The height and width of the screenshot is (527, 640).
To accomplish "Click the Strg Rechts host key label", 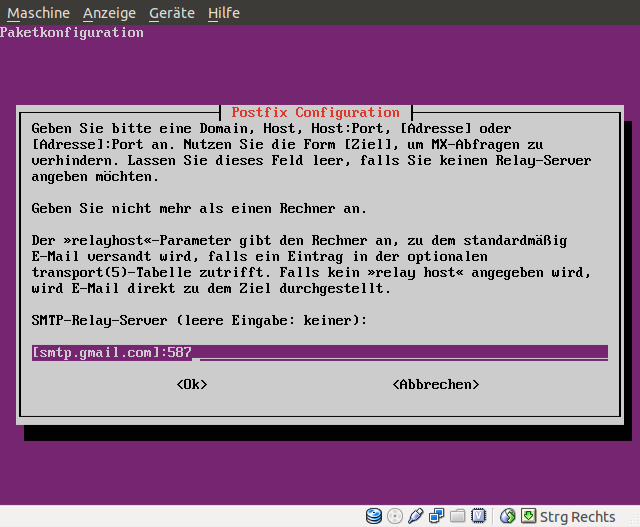I will coord(577,517).
